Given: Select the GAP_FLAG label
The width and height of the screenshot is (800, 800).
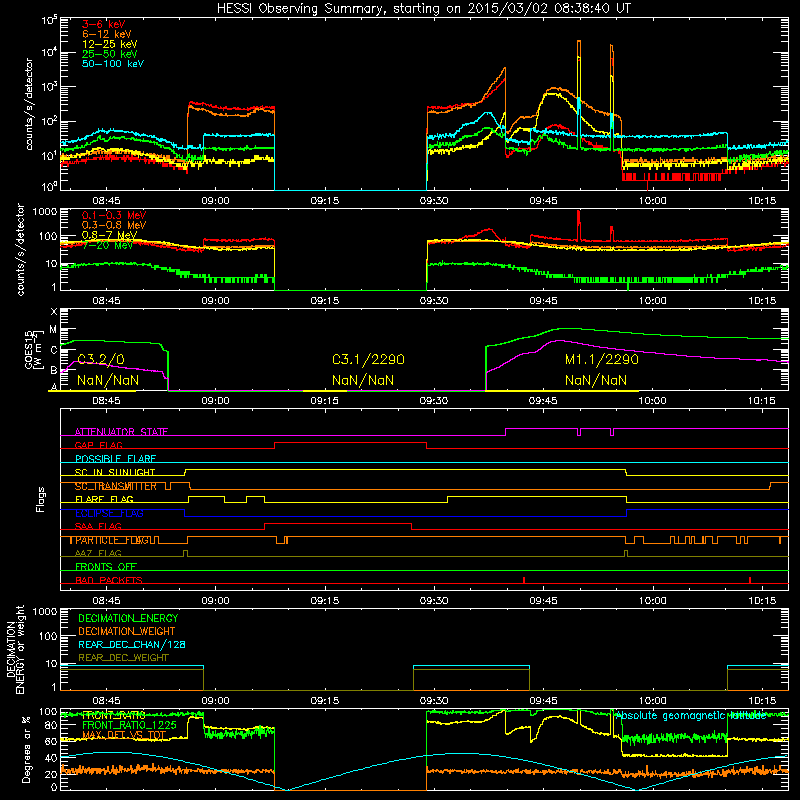Looking at the screenshot, I should pyautogui.click(x=98, y=445).
